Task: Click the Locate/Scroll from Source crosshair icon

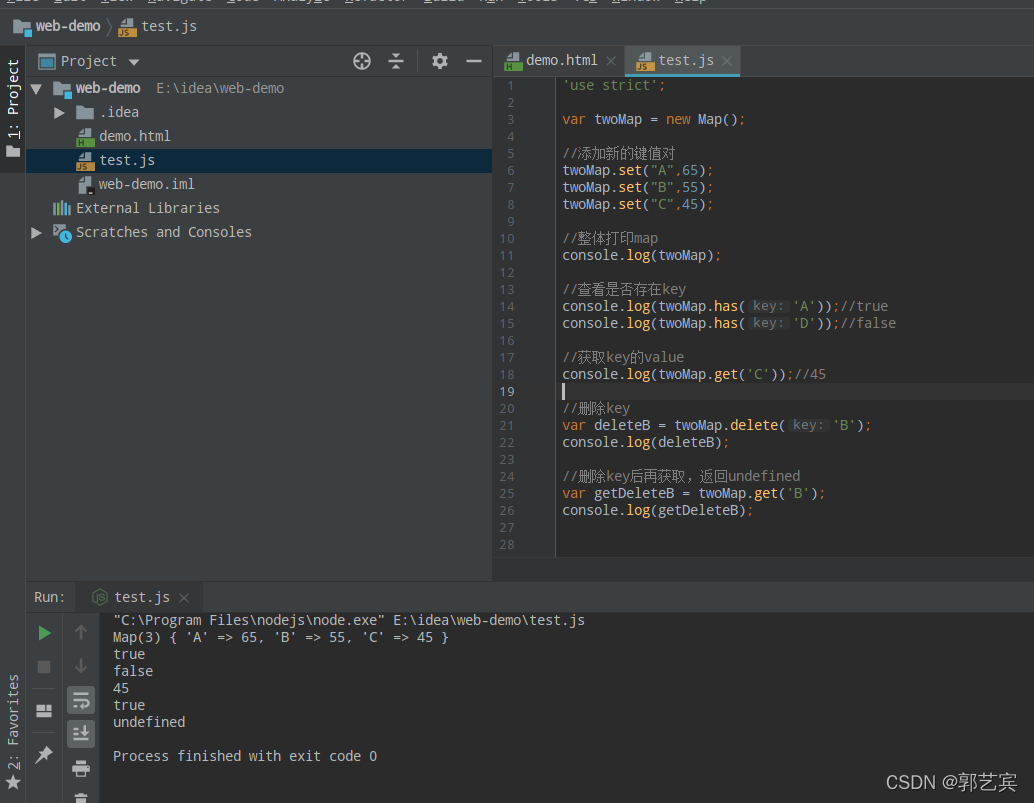Action: click(361, 61)
